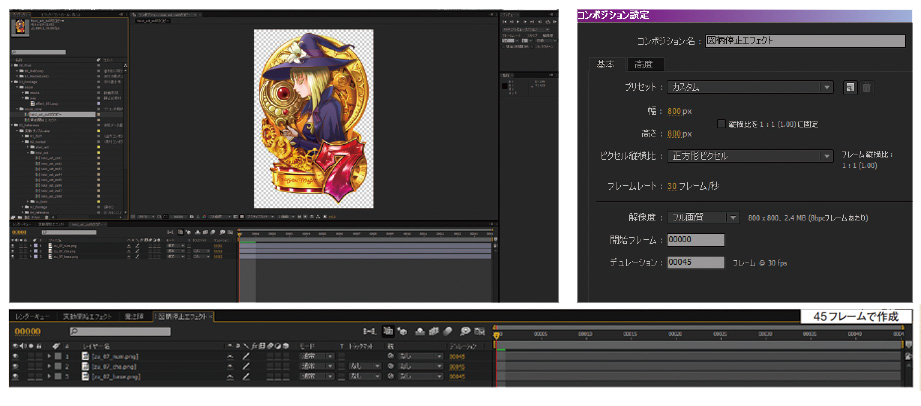Click file icon of zu_07_cha.png layer

[85, 367]
